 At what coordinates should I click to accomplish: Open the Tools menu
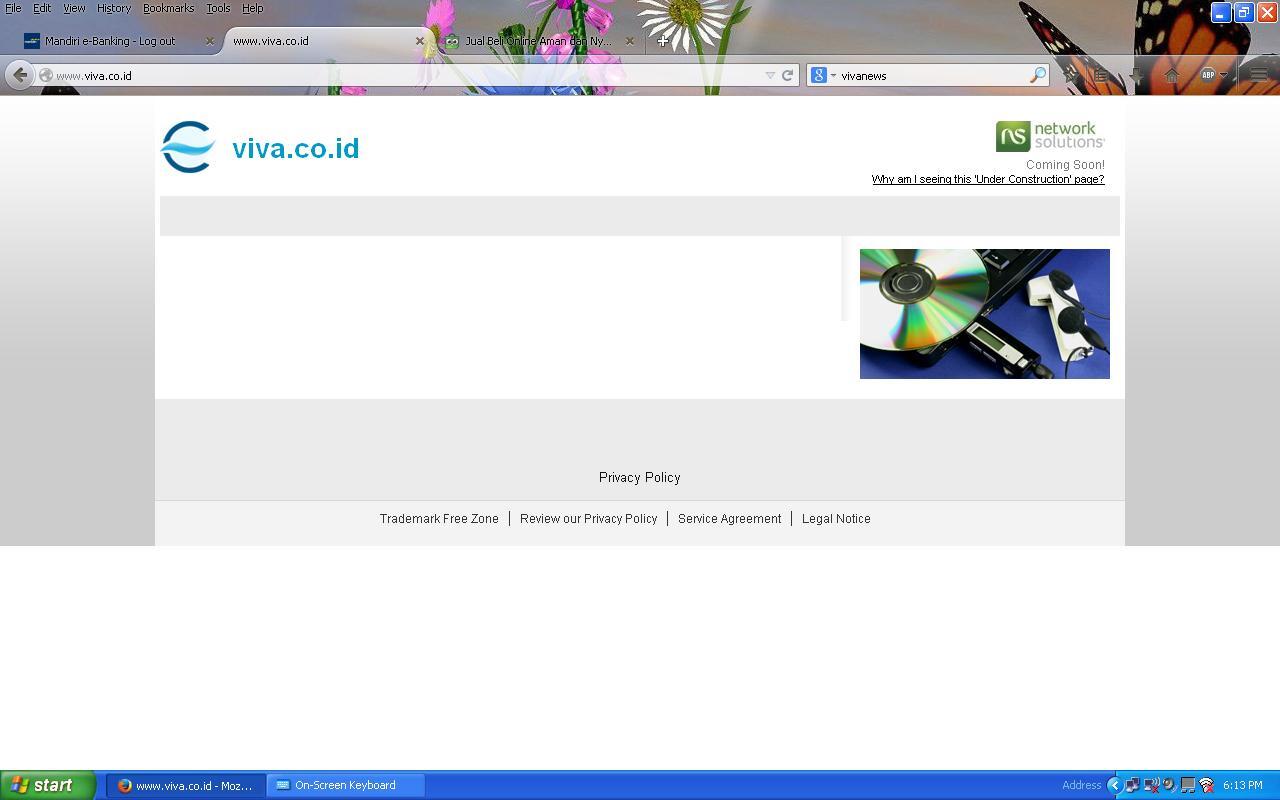click(218, 8)
